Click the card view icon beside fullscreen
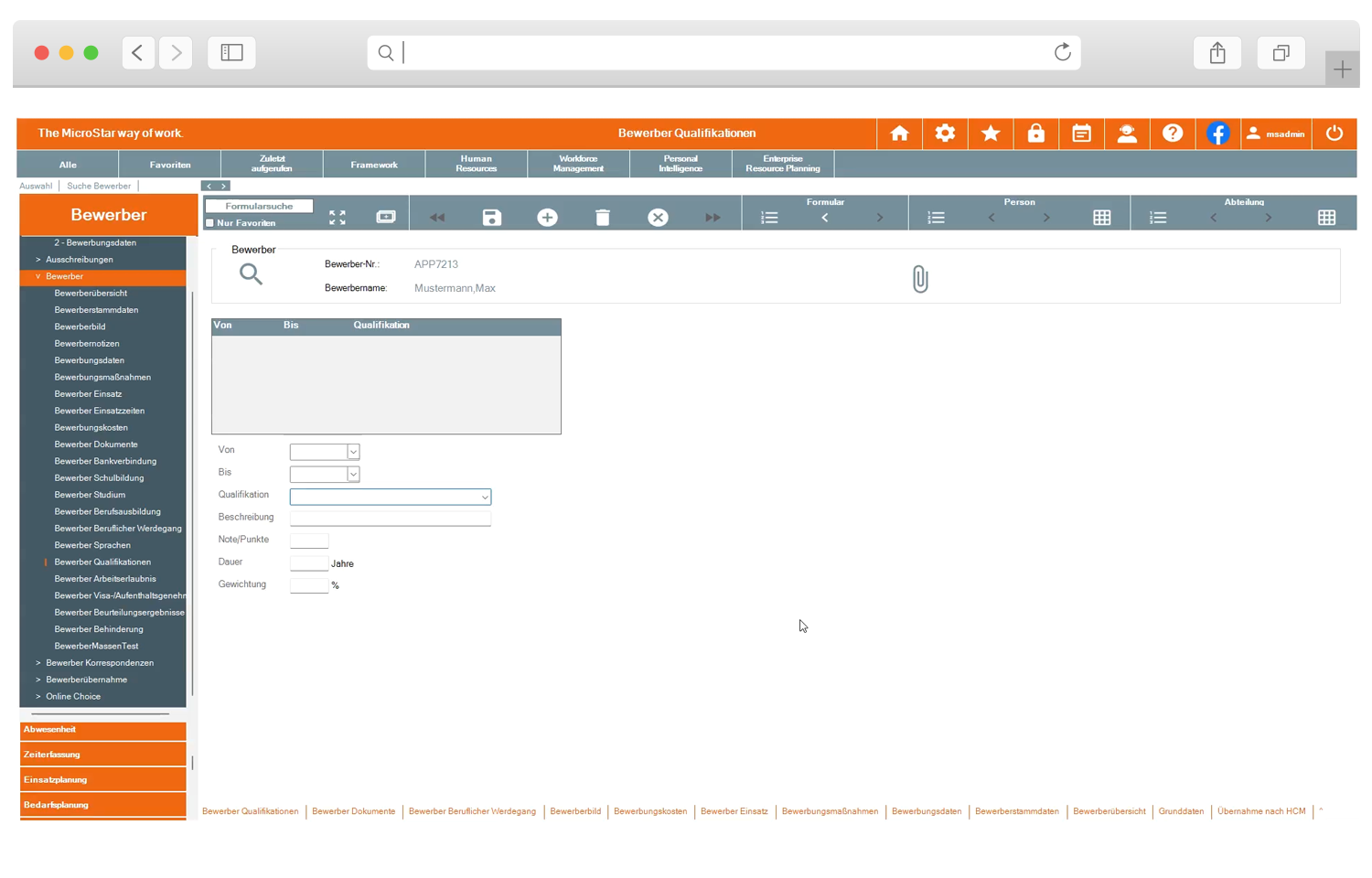Screen dimensions: 1372x878 pyautogui.click(x=386, y=217)
